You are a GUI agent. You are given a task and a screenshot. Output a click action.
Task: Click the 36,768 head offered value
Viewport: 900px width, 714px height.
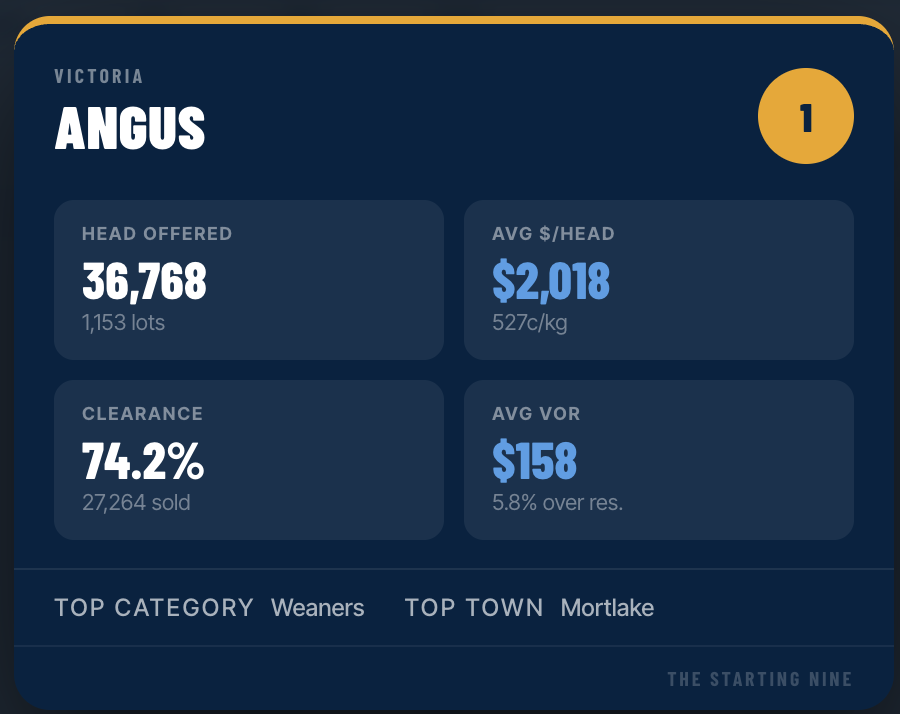(144, 282)
